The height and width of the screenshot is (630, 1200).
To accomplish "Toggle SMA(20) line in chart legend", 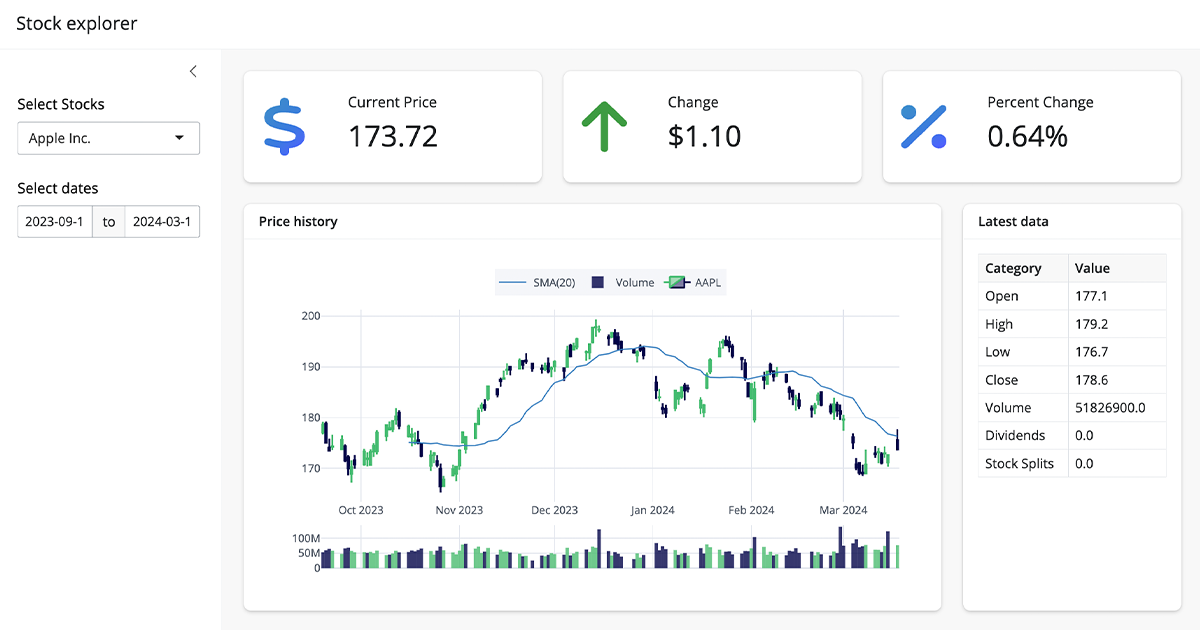I will 538,283.
